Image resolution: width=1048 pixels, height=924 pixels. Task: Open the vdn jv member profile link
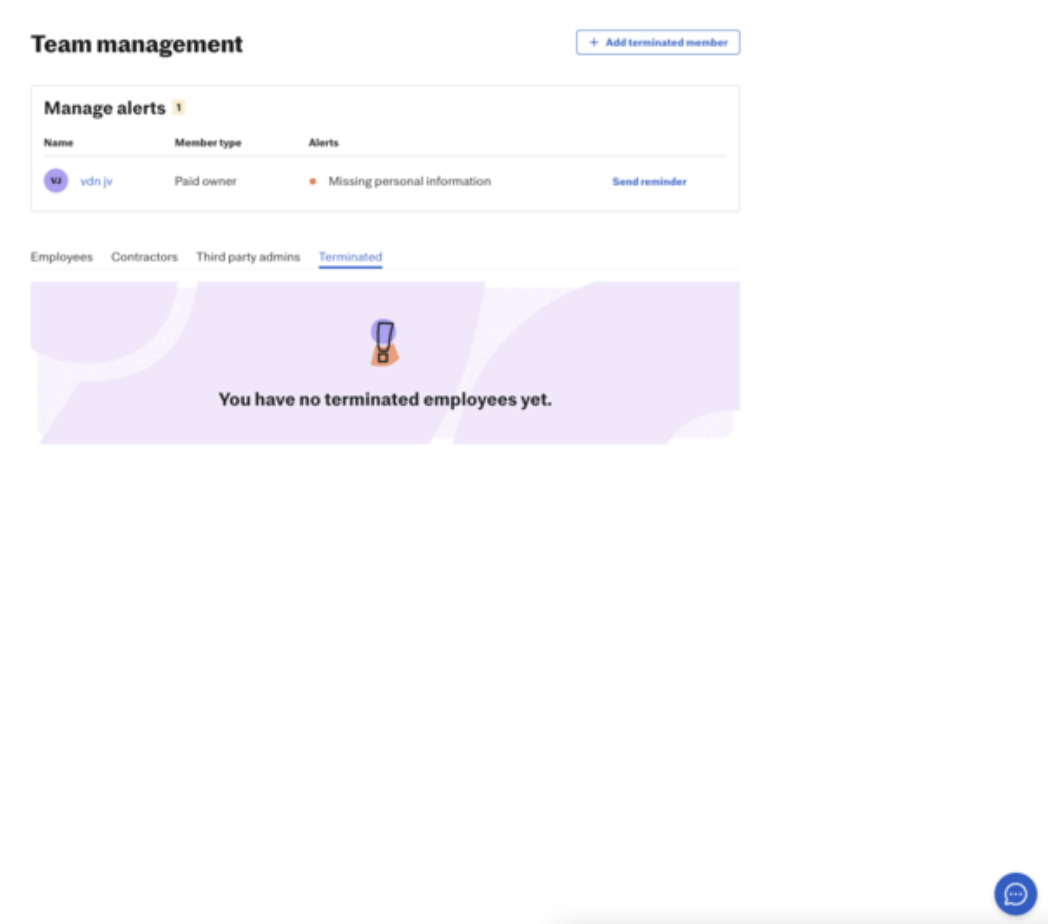point(96,182)
